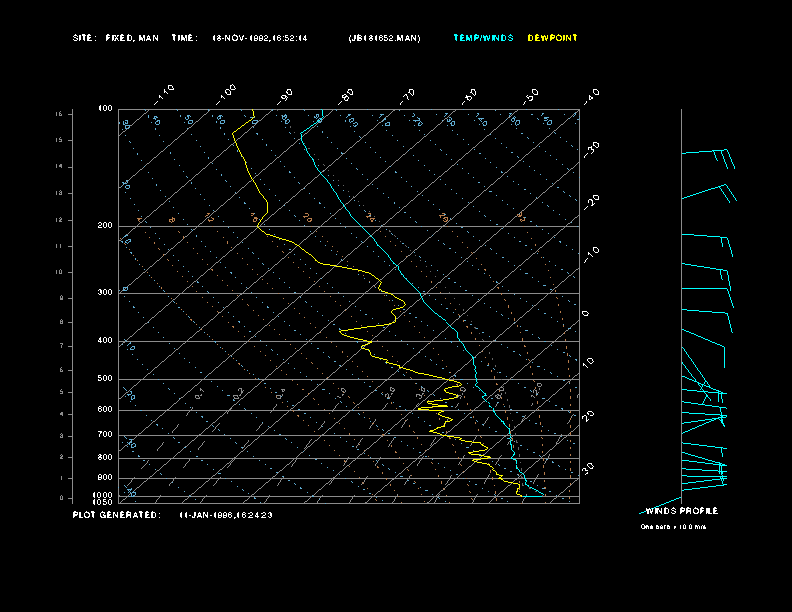Click the 500 pressure level label

tap(105, 379)
